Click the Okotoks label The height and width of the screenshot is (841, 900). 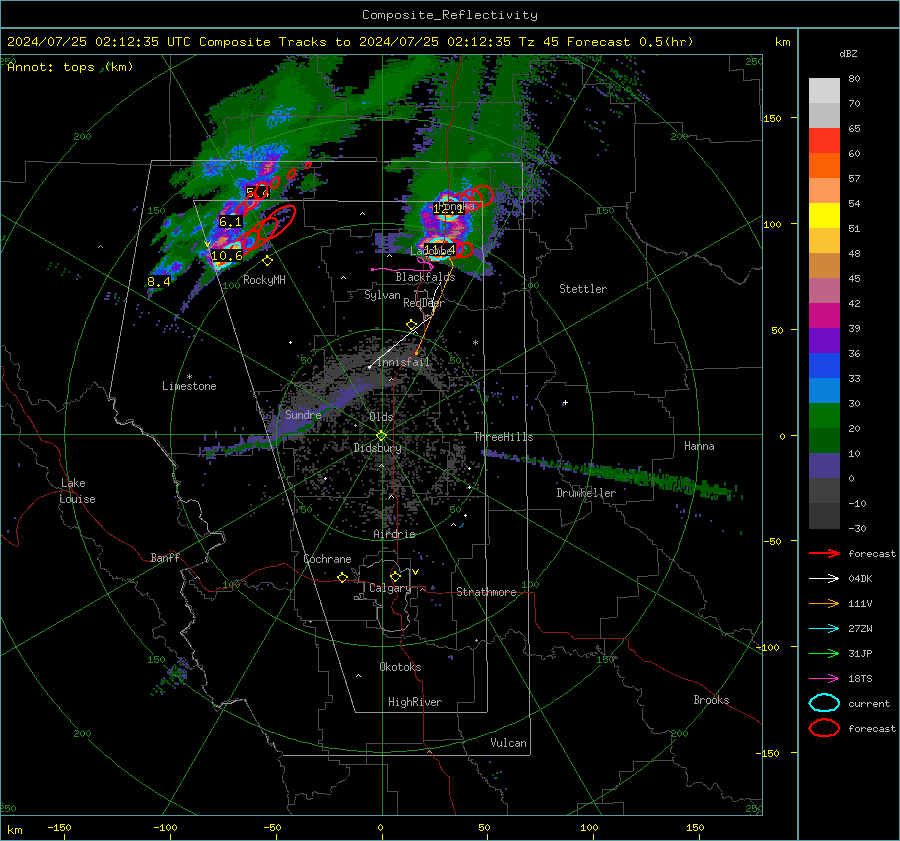(400, 667)
